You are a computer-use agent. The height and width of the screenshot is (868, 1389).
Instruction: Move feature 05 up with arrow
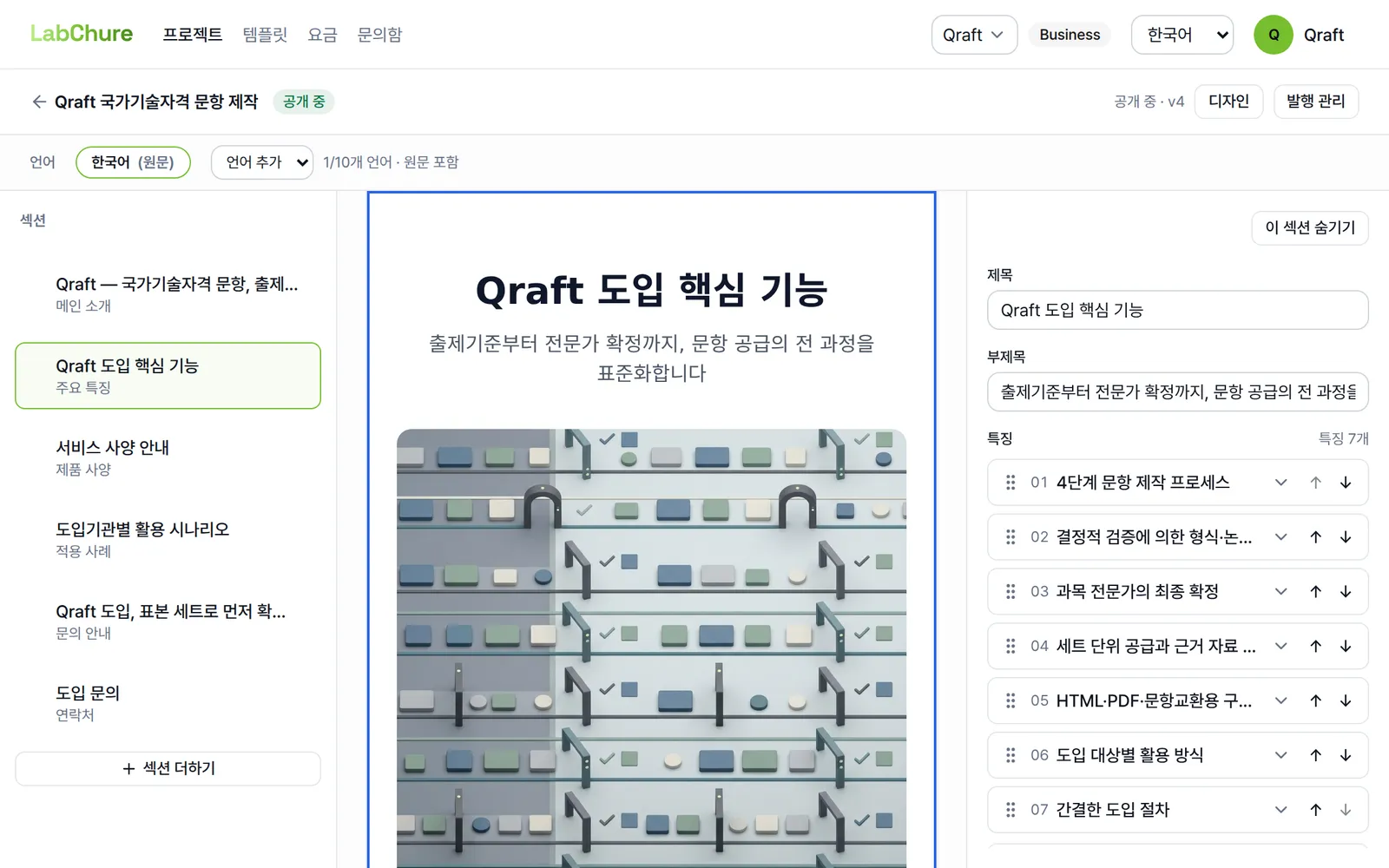point(1316,700)
